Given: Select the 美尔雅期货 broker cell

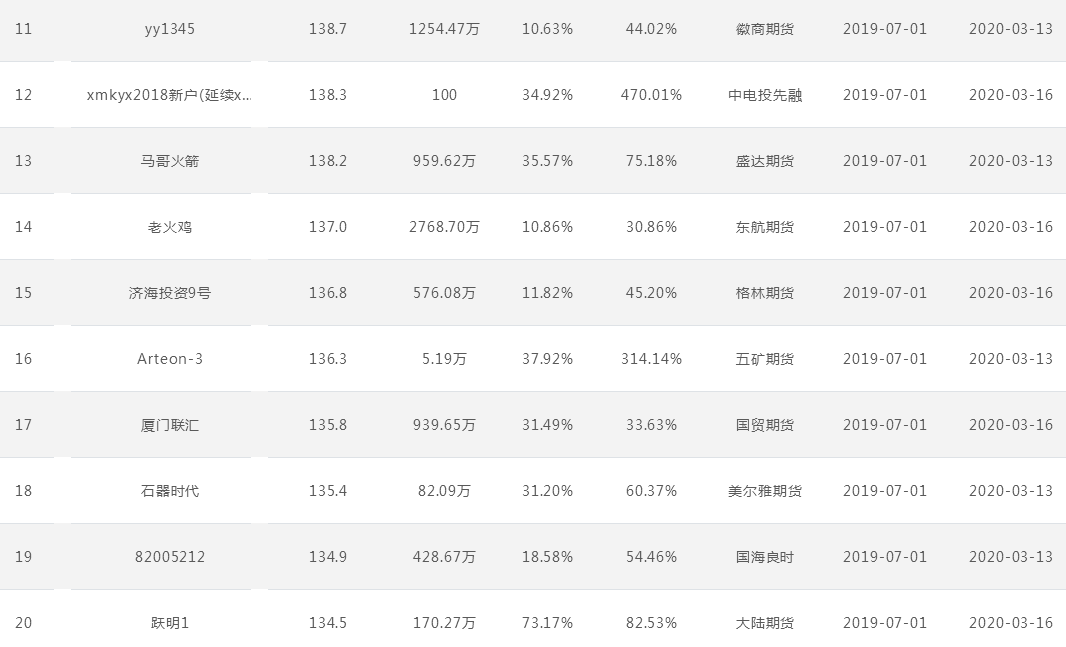Looking at the screenshot, I should [765, 491].
